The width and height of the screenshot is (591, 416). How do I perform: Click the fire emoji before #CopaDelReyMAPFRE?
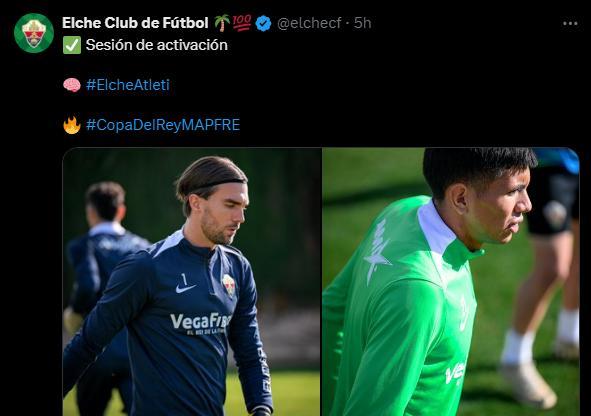click(72, 125)
